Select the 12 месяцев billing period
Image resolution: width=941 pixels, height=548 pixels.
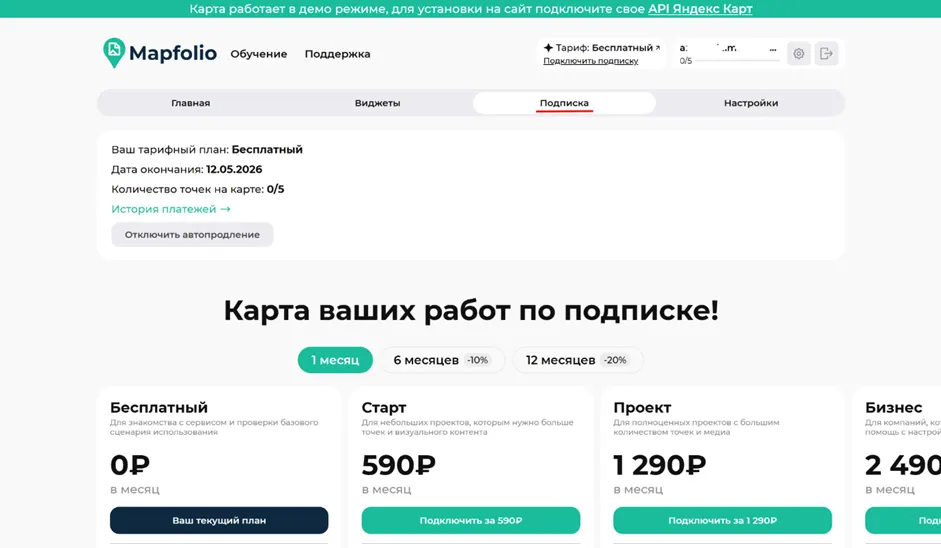point(577,360)
